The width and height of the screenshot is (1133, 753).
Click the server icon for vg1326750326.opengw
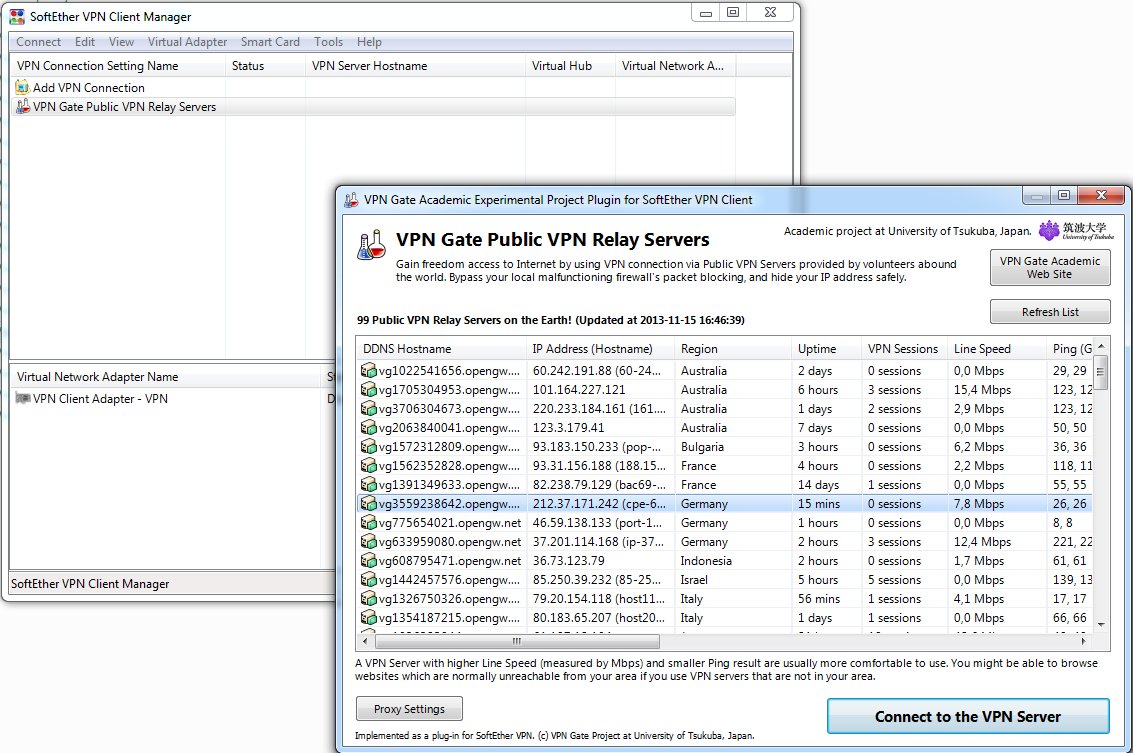369,598
